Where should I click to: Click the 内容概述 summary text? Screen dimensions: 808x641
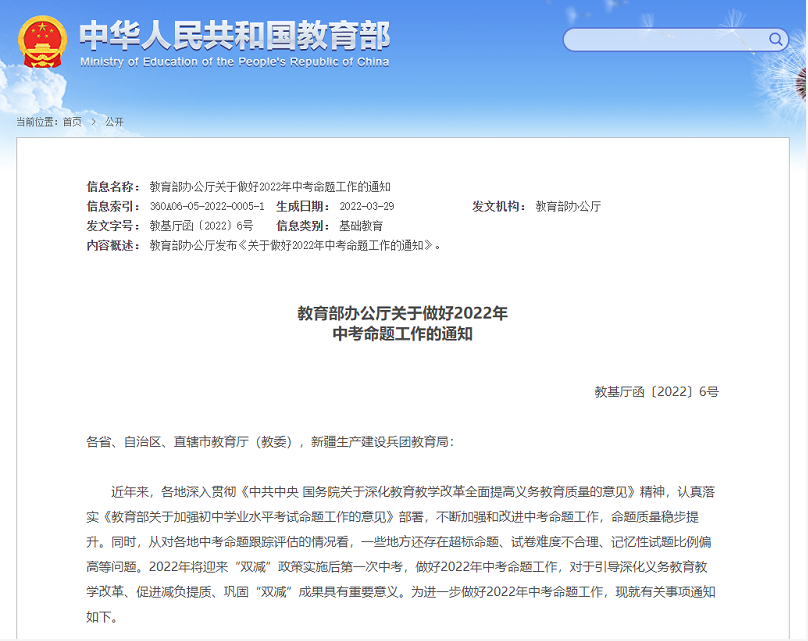pos(295,245)
